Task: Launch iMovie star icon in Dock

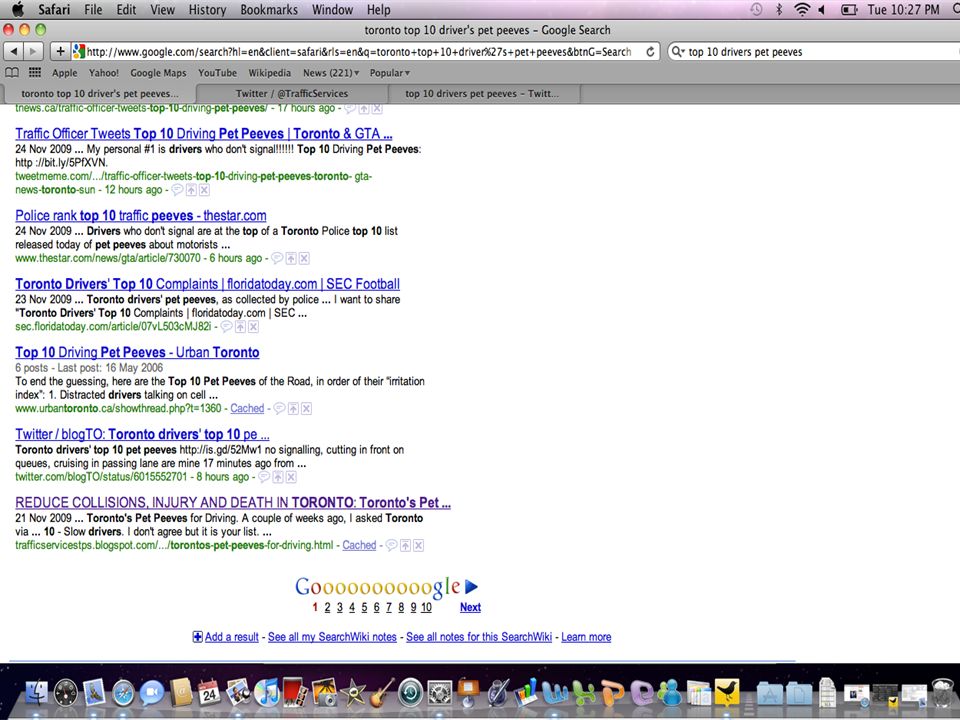Action: click(353, 693)
